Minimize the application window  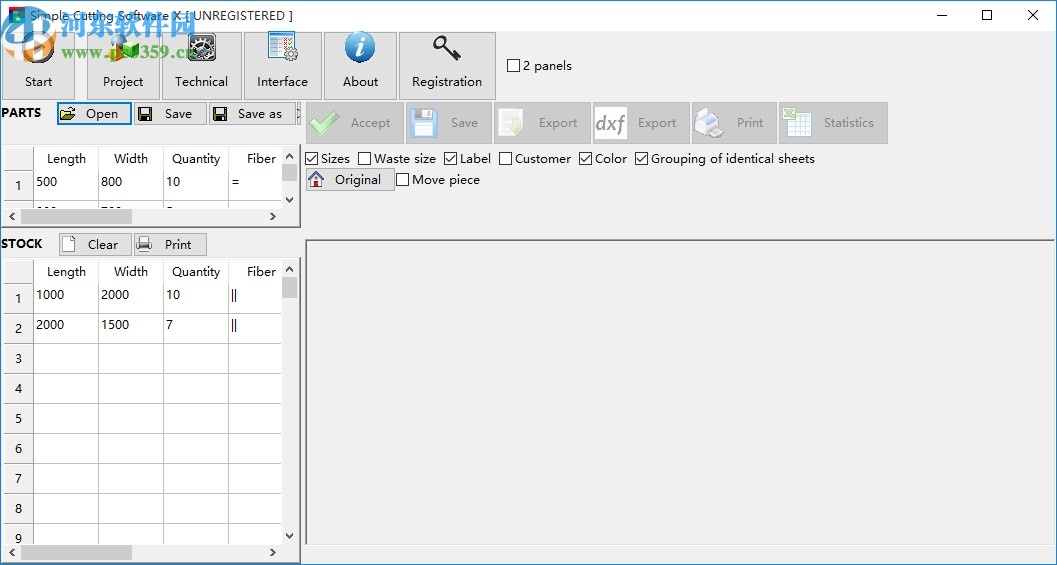[x=941, y=15]
